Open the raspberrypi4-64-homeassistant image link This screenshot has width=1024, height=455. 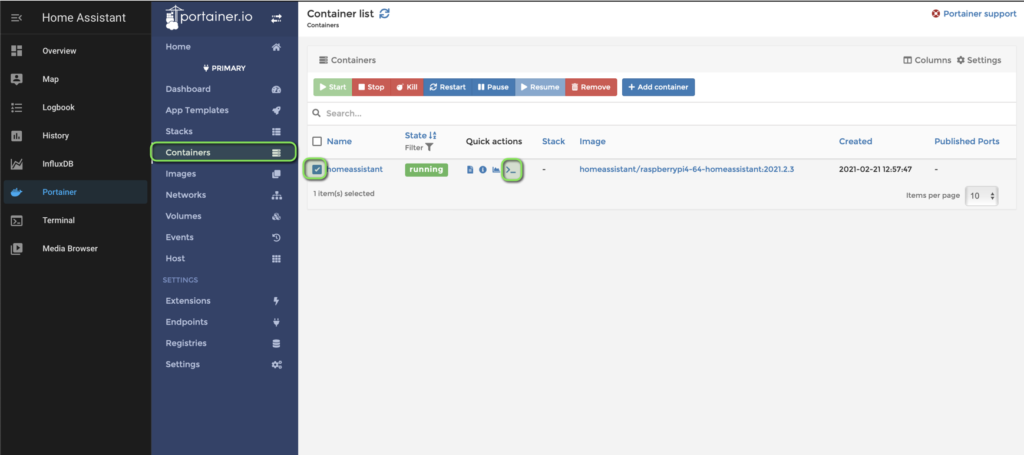point(686,170)
